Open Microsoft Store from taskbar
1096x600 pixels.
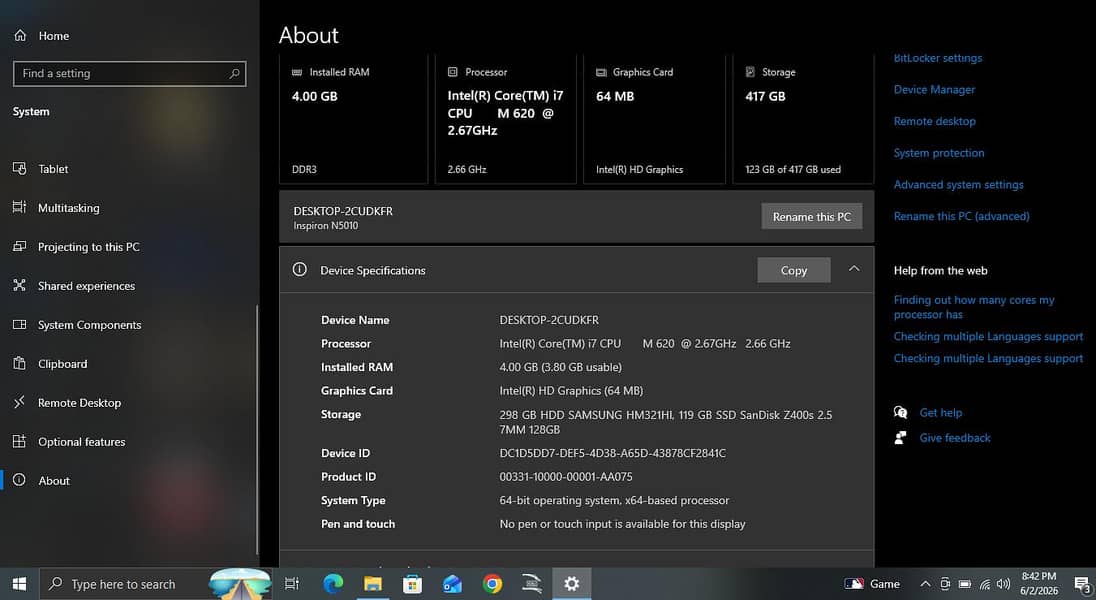click(x=412, y=584)
